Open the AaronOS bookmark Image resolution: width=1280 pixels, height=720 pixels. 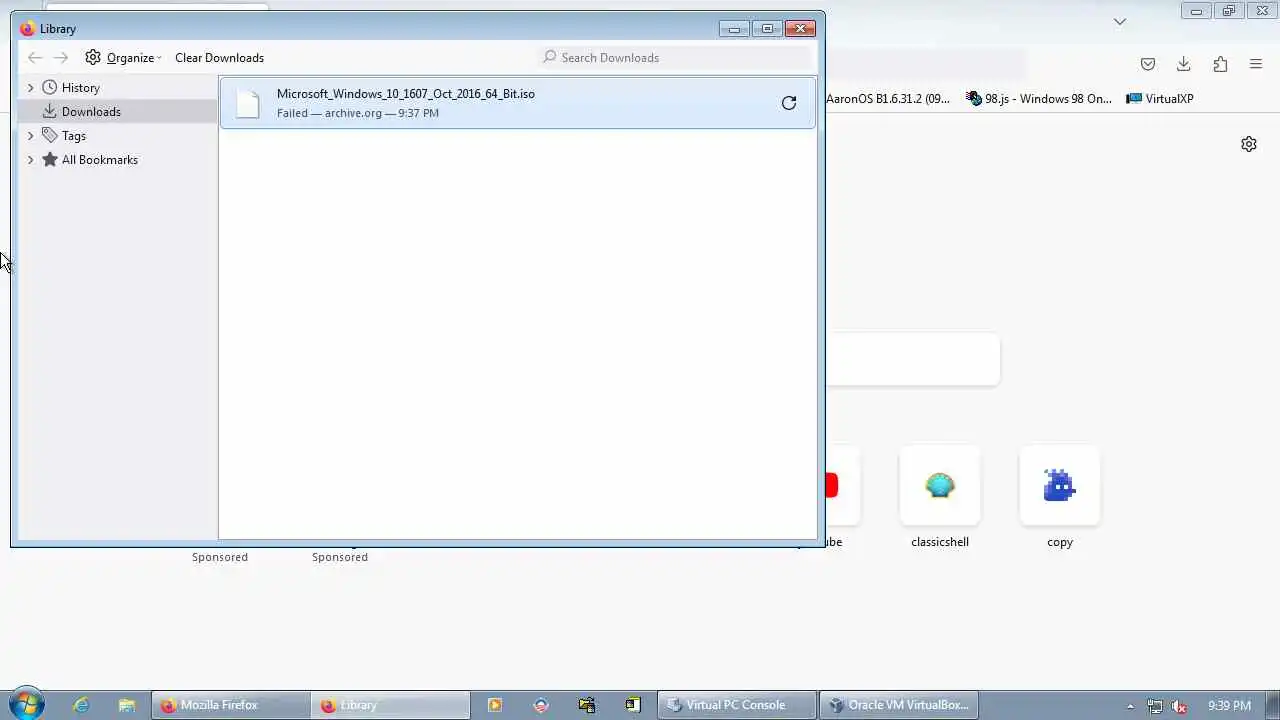pyautogui.click(x=888, y=99)
